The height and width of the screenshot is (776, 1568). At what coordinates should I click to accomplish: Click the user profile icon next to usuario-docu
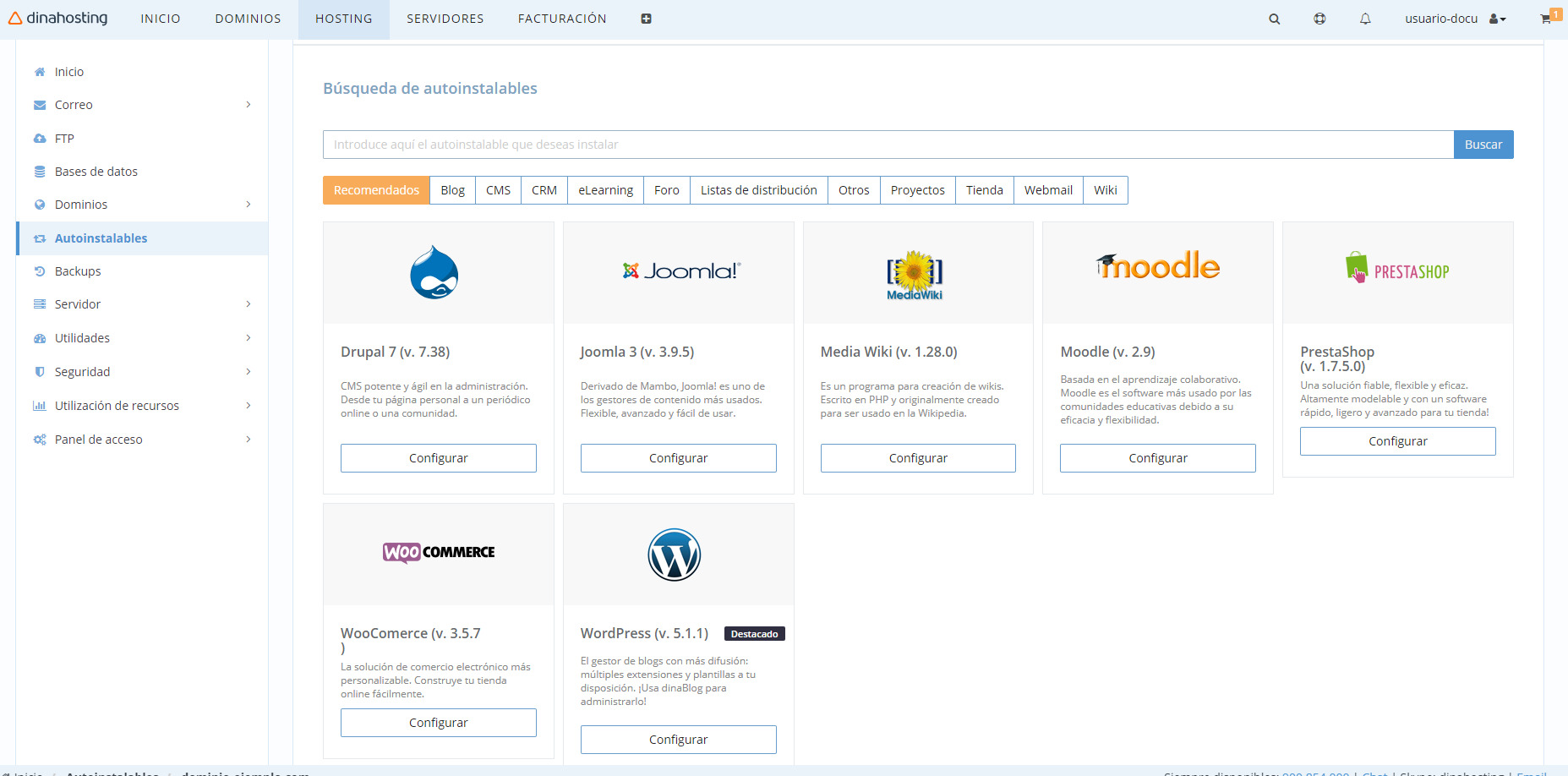tap(1494, 19)
